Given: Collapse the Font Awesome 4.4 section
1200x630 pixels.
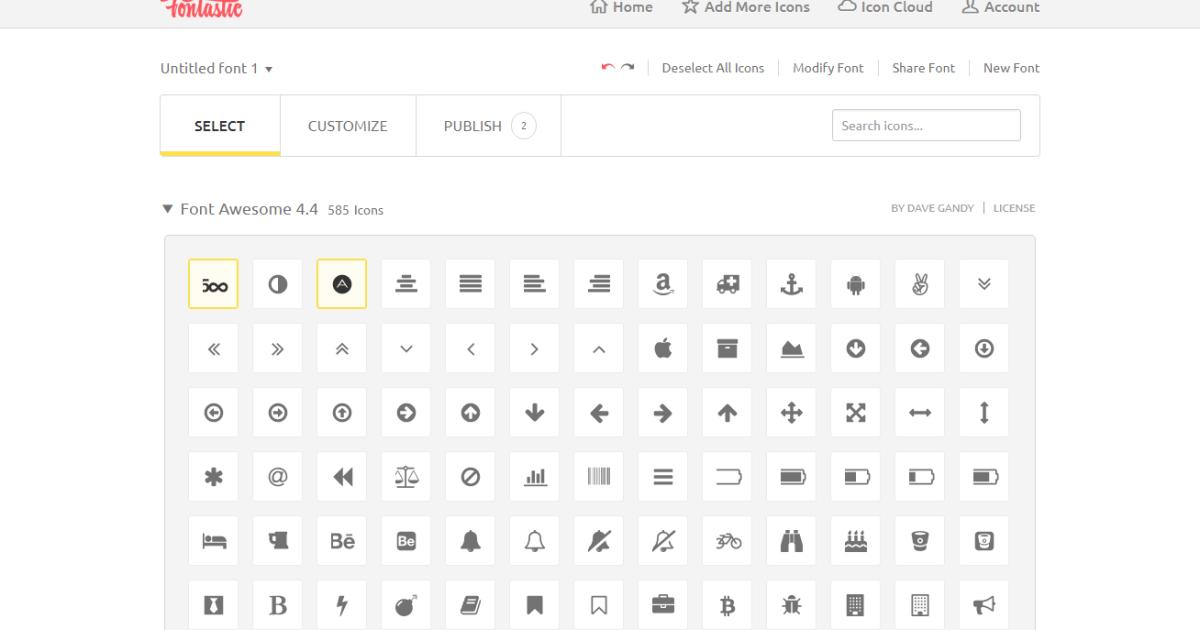Looking at the screenshot, I should pyautogui.click(x=167, y=209).
